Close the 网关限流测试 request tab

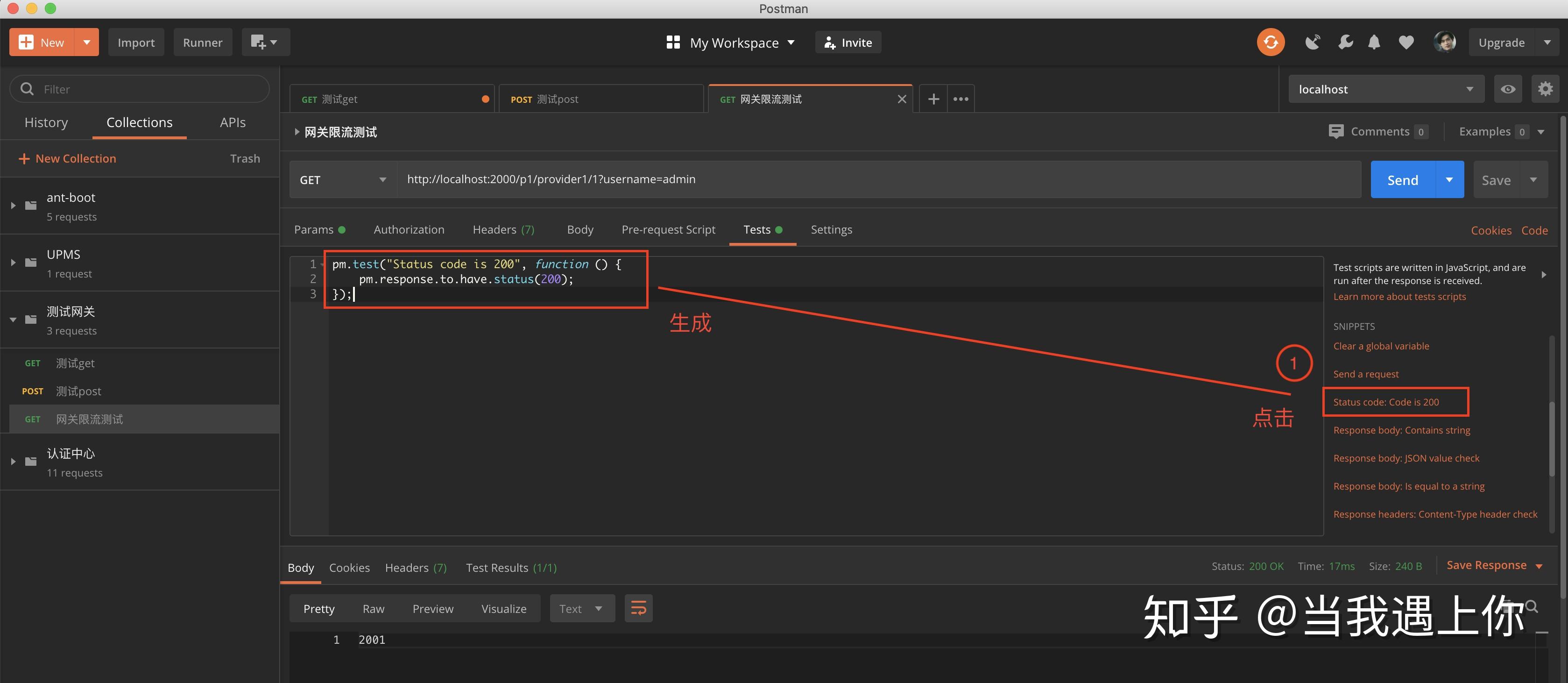(x=902, y=99)
